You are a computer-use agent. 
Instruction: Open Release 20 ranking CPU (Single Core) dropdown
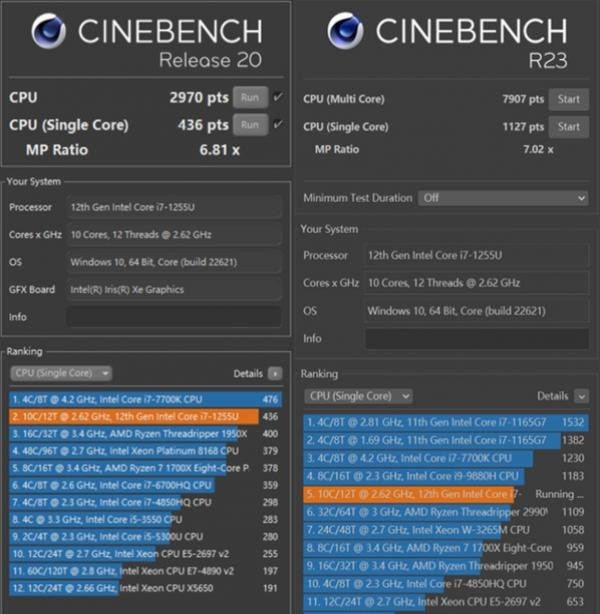[61, 373]
